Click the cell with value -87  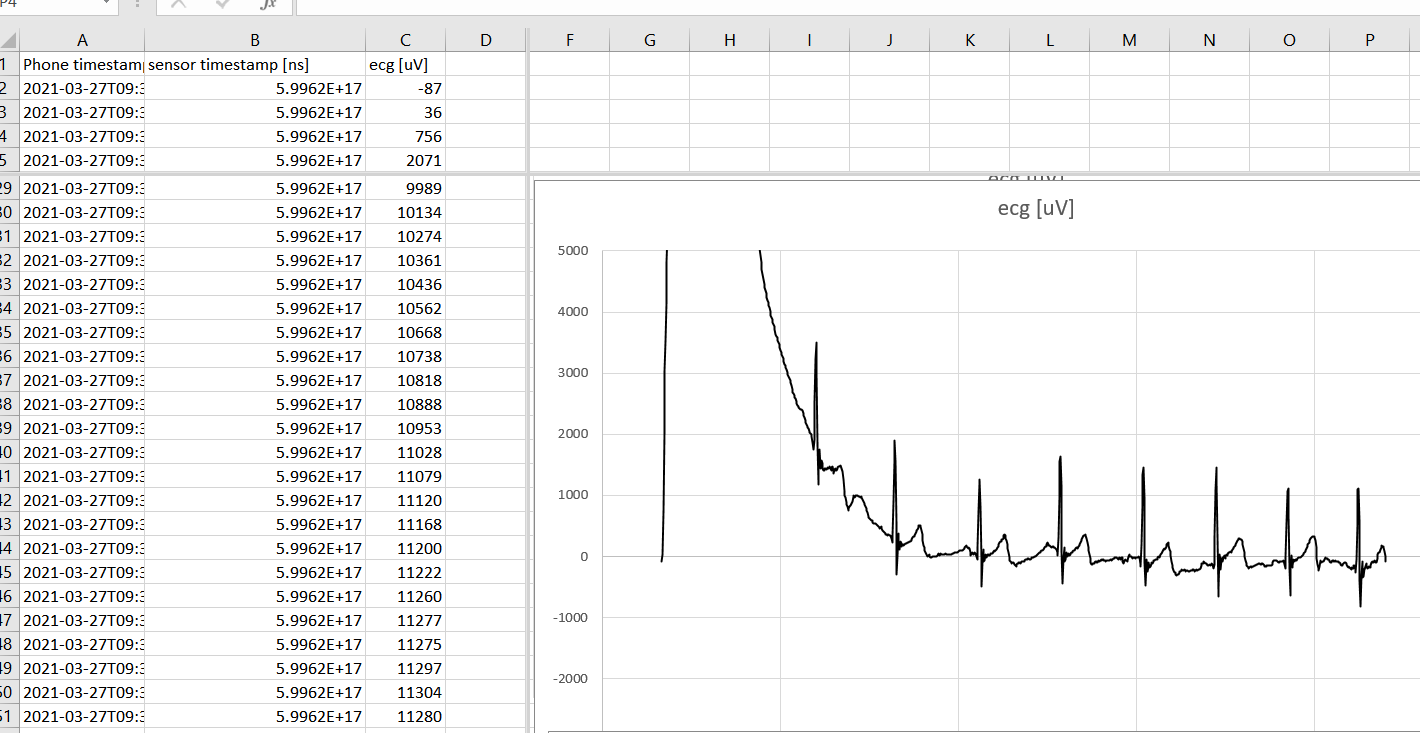[x=405, y=88]
